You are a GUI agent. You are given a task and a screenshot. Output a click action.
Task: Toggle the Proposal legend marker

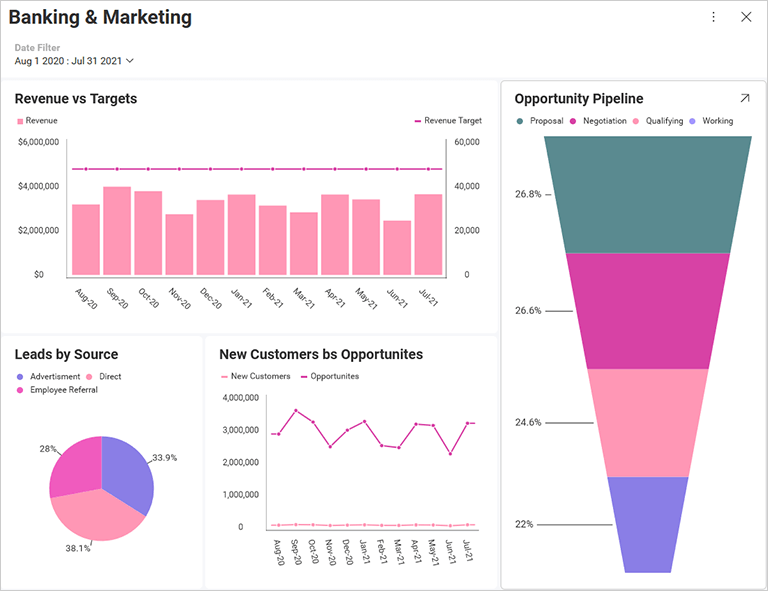(520, 121)
